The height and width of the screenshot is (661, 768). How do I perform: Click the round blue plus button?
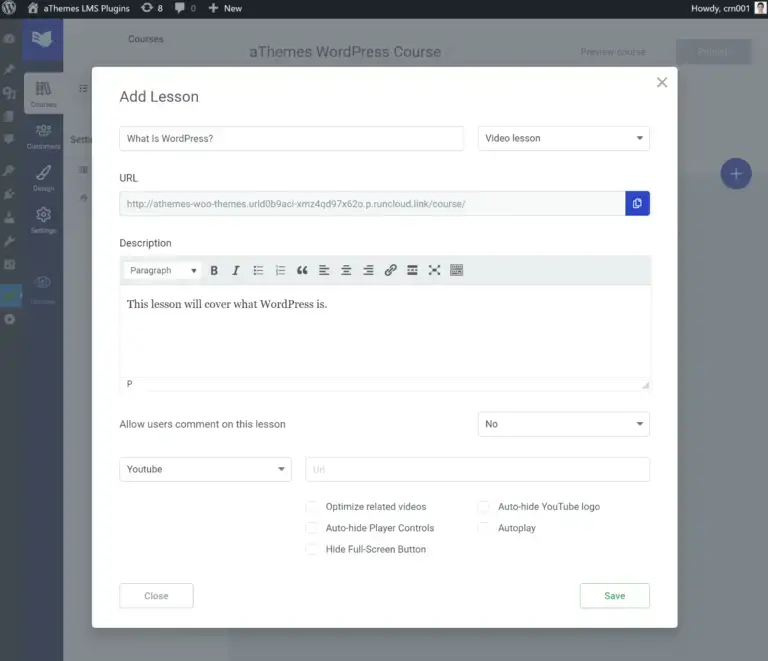pos(736,173)
